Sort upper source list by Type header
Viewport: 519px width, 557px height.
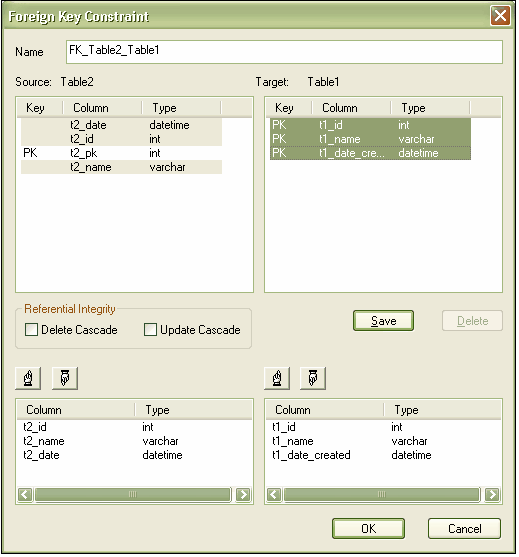[181, 108]
